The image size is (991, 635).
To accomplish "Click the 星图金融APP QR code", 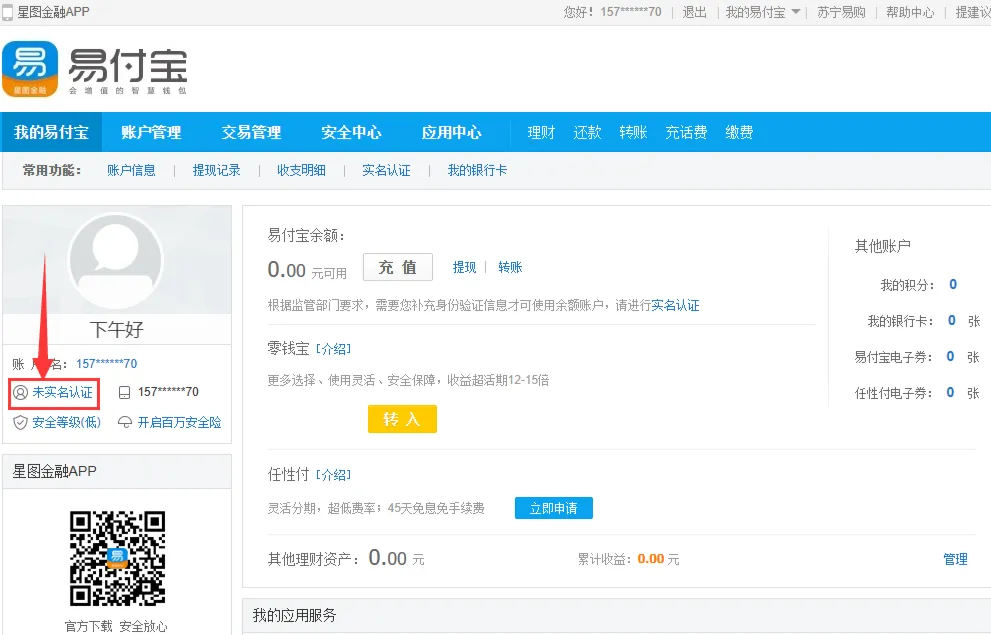I will point(118,559).
